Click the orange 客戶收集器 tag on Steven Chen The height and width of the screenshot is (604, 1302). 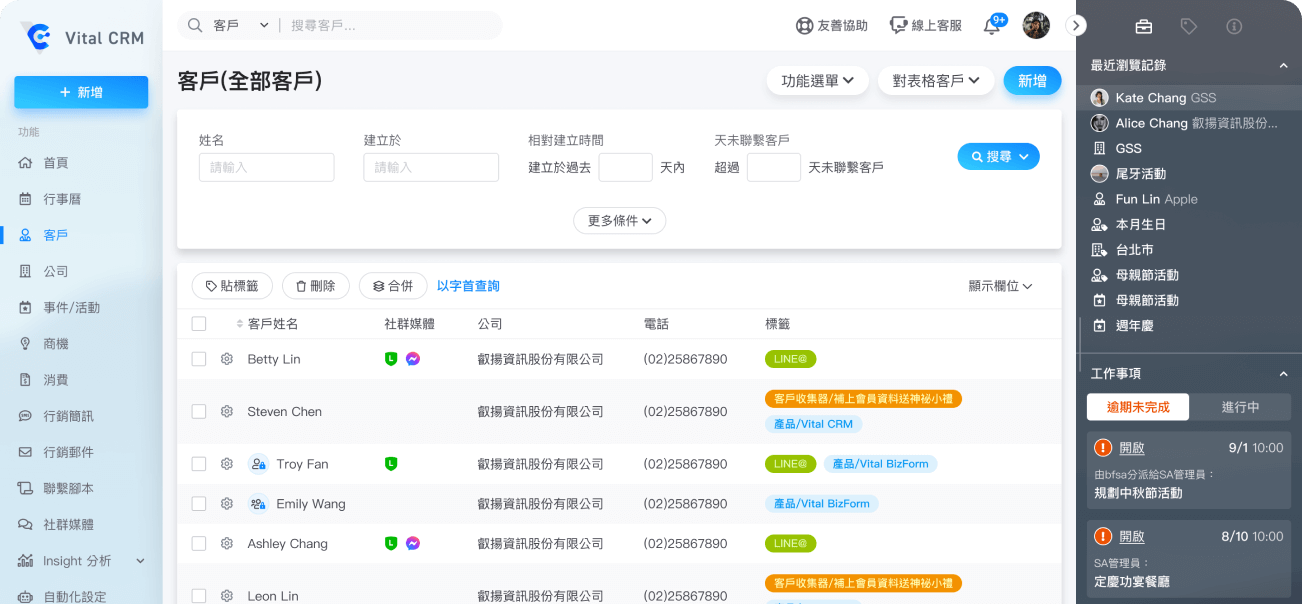[863, 399]
